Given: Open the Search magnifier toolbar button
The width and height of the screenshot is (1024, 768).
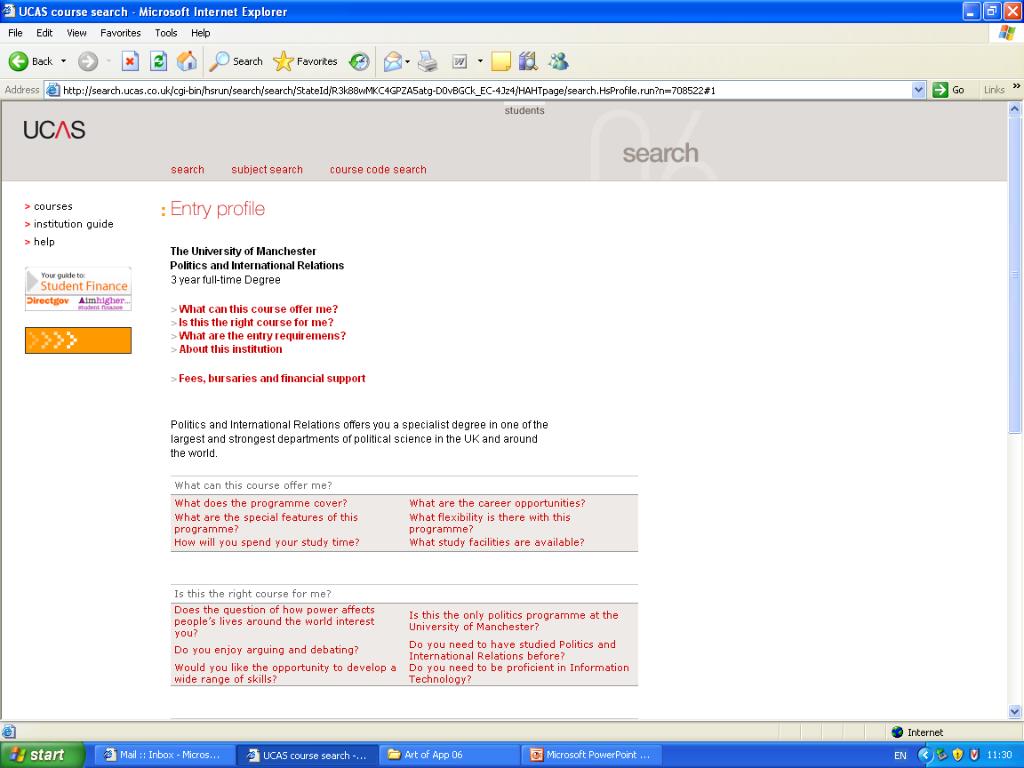Looking at the screenshot, I should [236, 61].
